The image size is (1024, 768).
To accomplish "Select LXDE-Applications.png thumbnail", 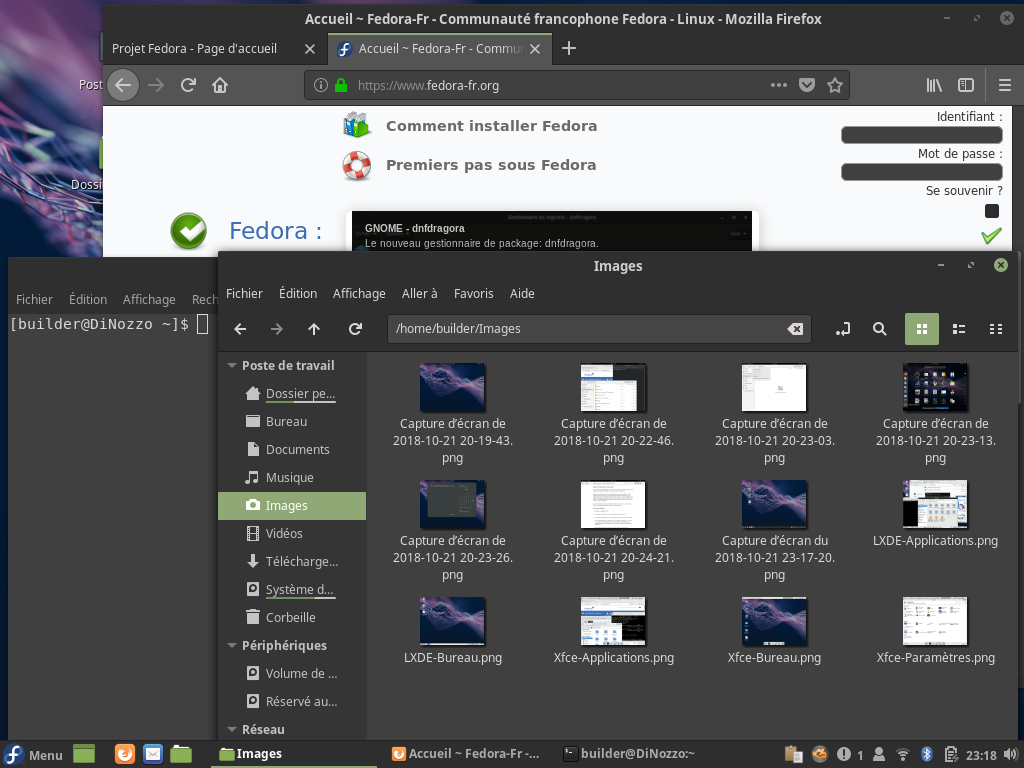I will coord(935,504).
